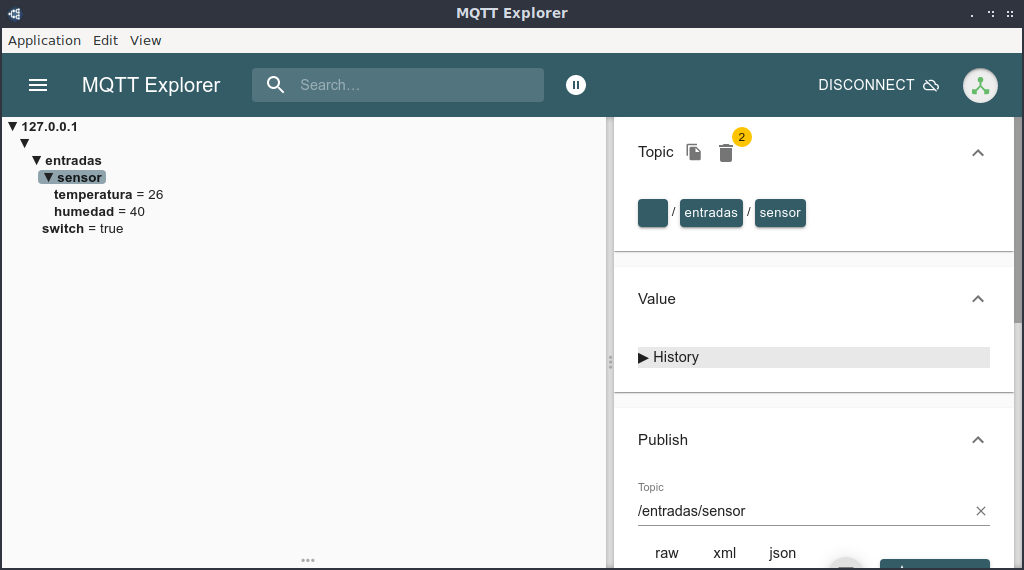Click the entradas topic breadcrumb chip
1024x570 pixels.
pyautogui.click(x=711, y=213)
